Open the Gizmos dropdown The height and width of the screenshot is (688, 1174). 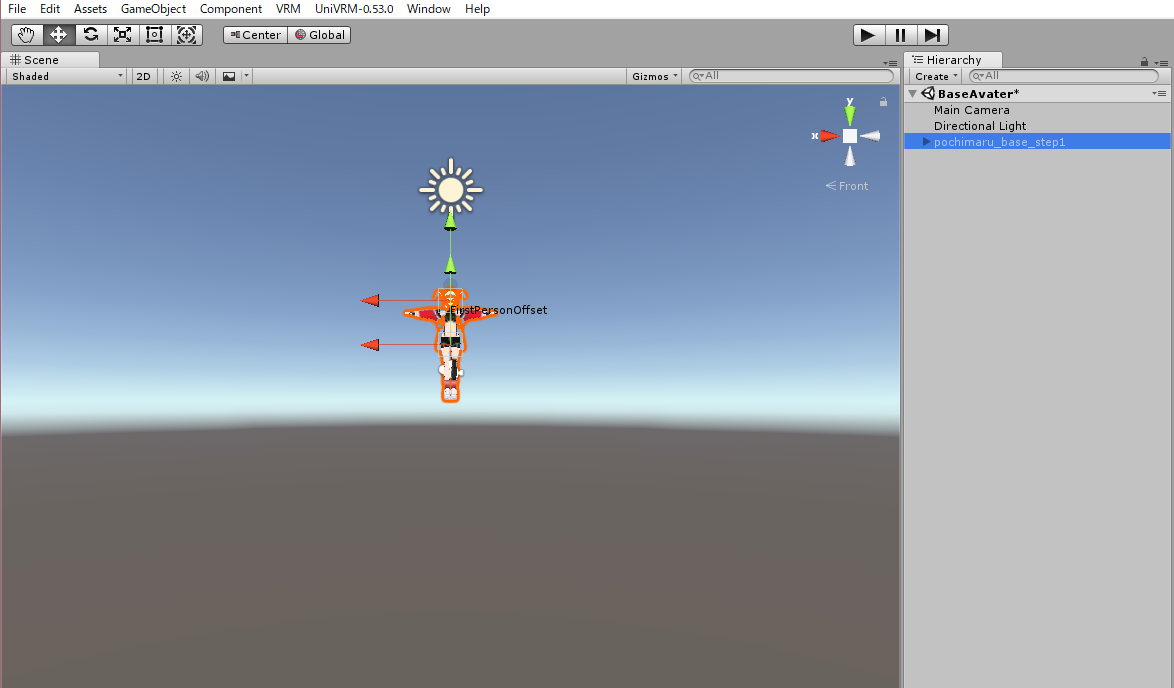(x=654, y=76)
